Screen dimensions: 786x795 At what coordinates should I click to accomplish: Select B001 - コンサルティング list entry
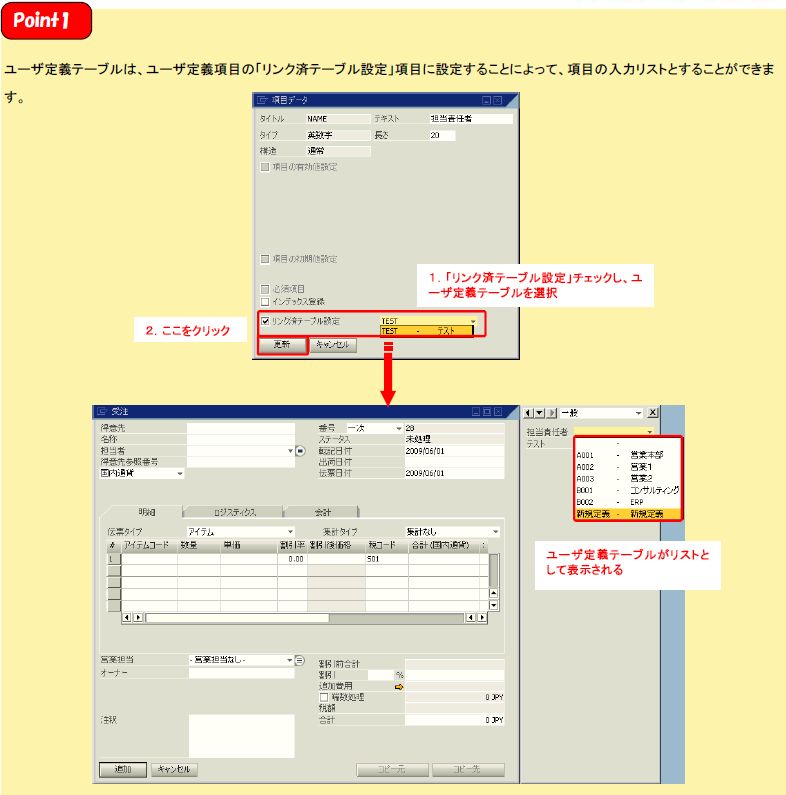(x=628, y=490)
